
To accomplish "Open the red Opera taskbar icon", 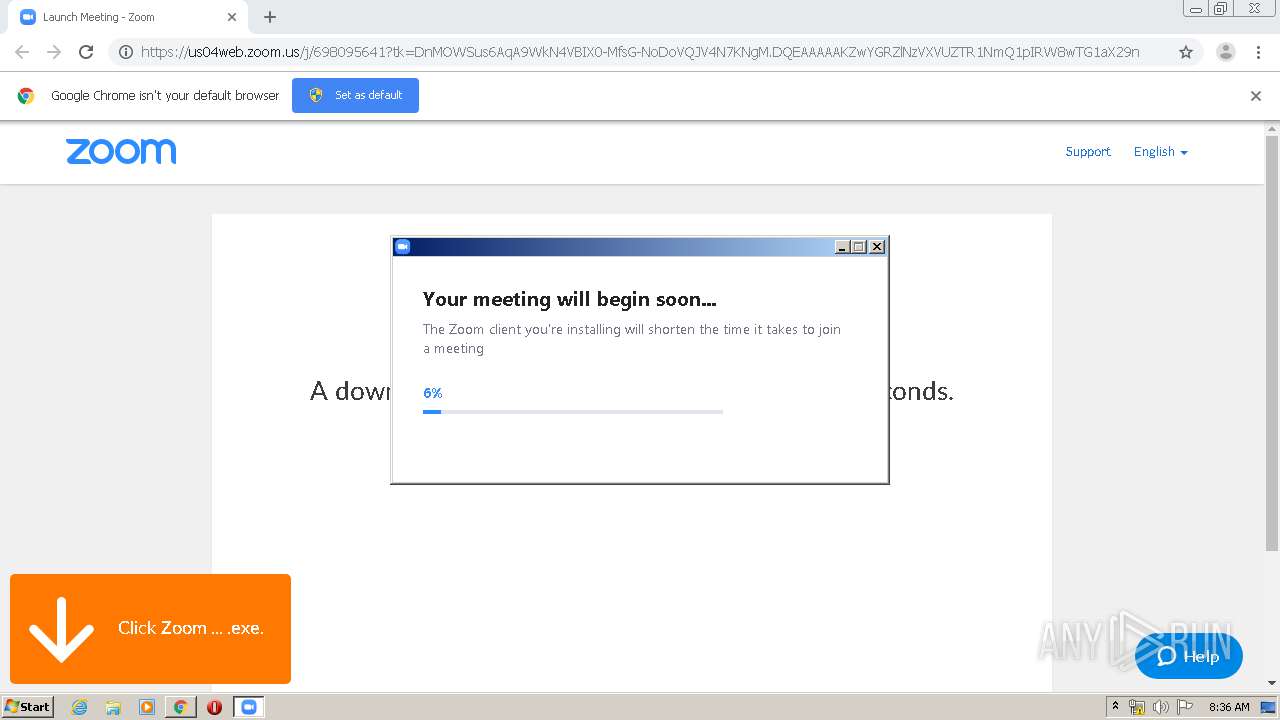I will [214, 707].
